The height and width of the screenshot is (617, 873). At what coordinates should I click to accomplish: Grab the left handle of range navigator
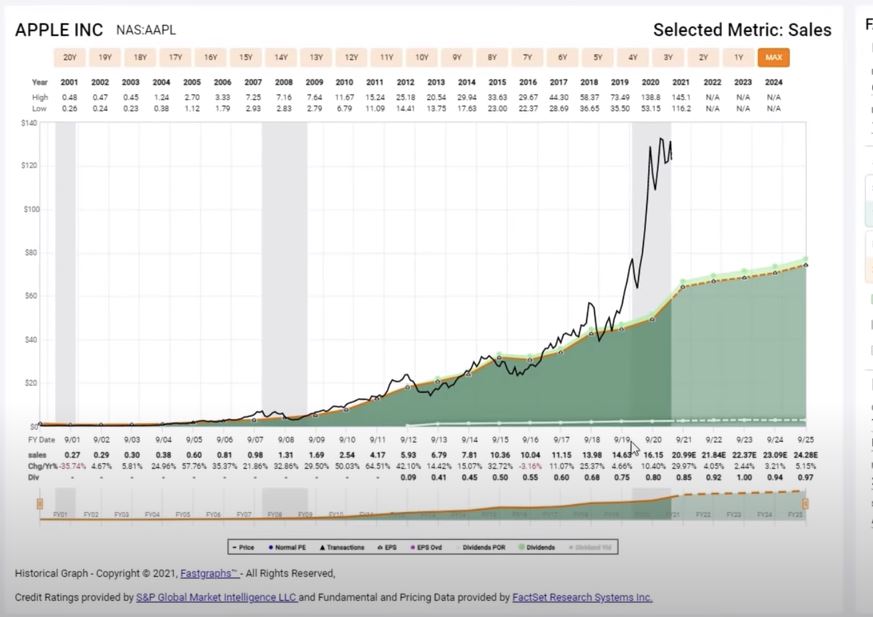click(x=40, y=504)
